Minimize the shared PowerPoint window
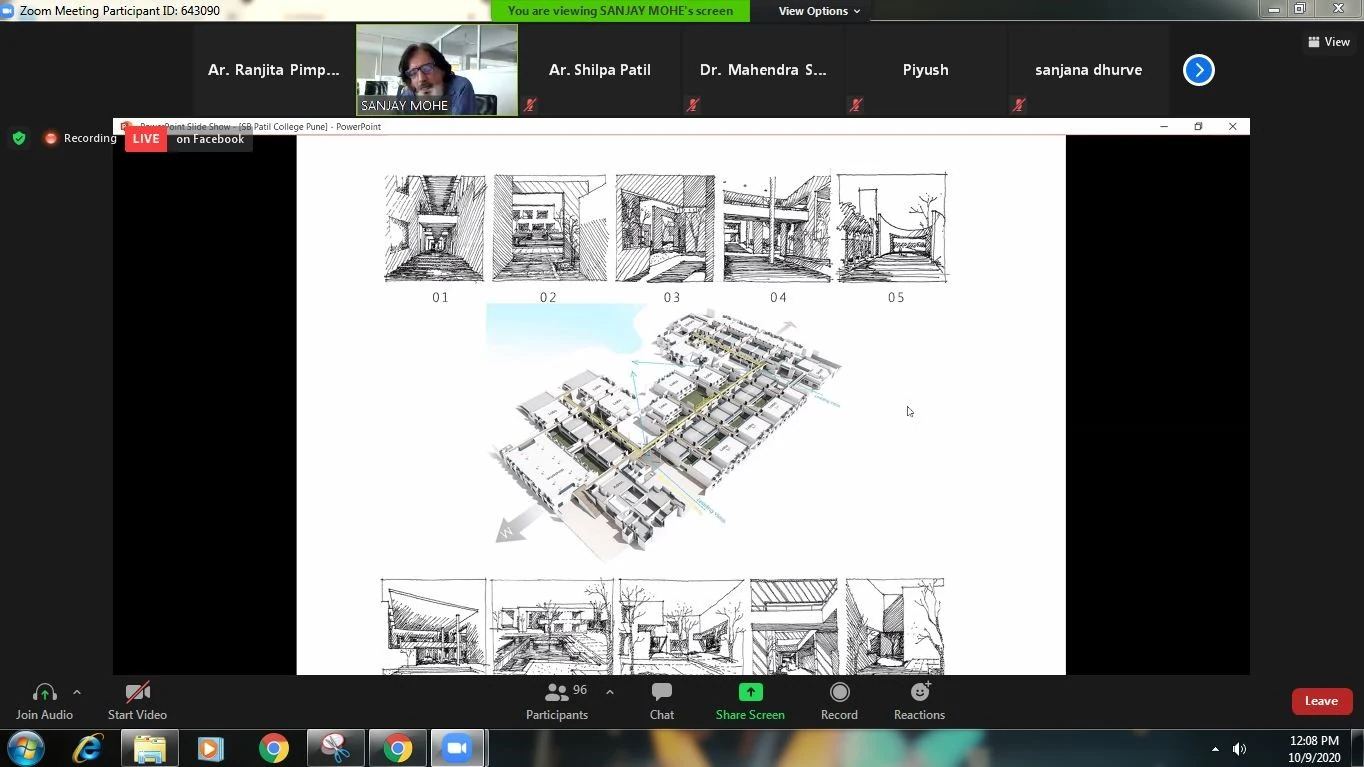Viewport: 1364px width, 767px height. [1164, 127]
